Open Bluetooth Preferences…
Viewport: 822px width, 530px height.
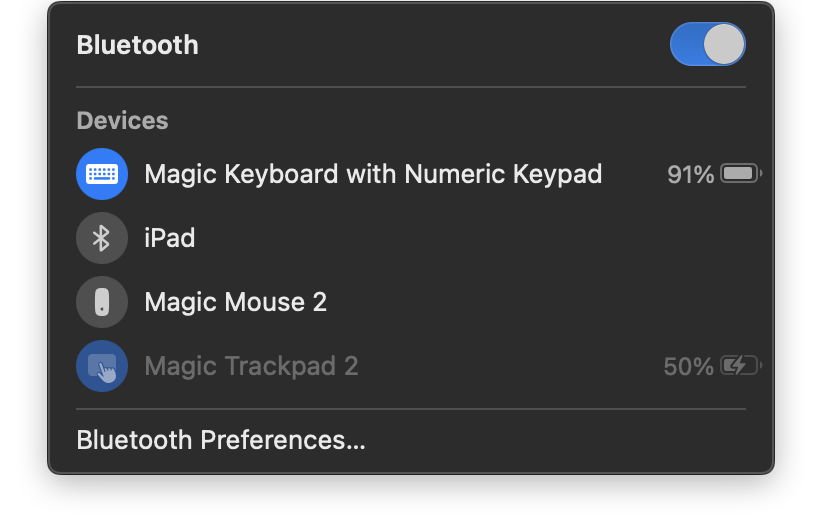coord(221,440)
